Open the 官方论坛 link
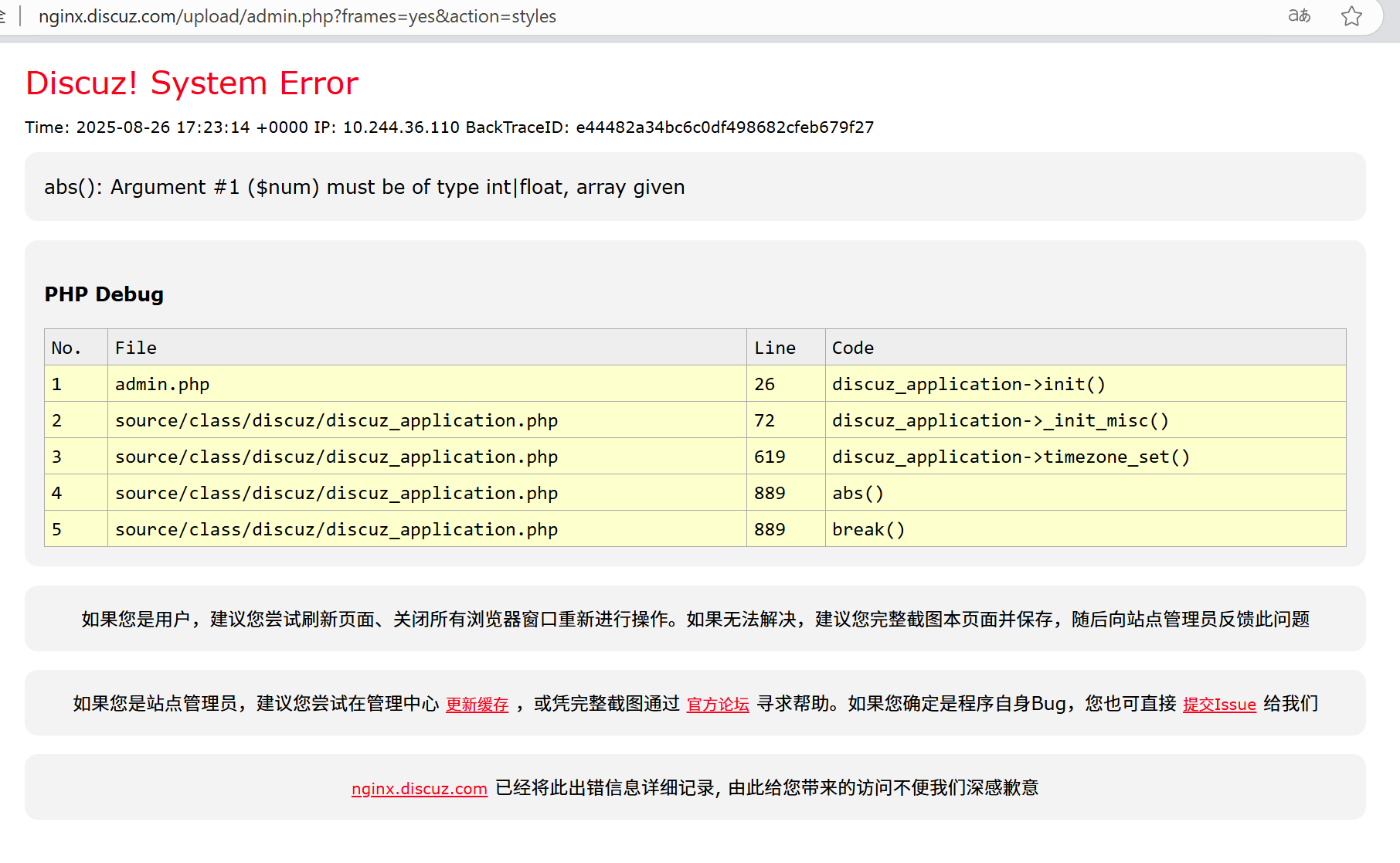 pyautogui.click(x=718, y=704)
